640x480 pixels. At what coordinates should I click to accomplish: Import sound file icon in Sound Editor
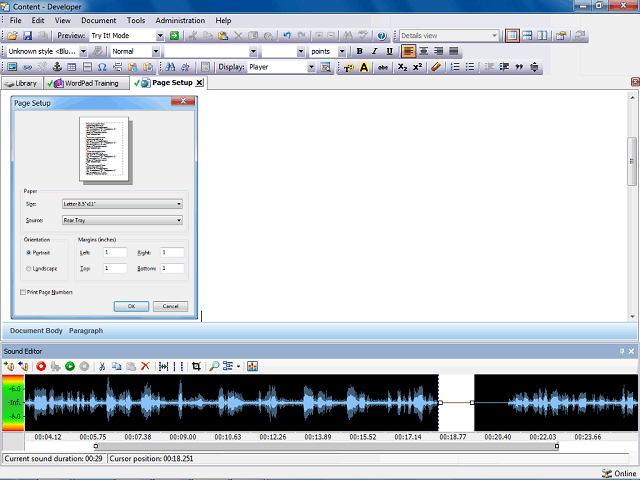(9, 367)
